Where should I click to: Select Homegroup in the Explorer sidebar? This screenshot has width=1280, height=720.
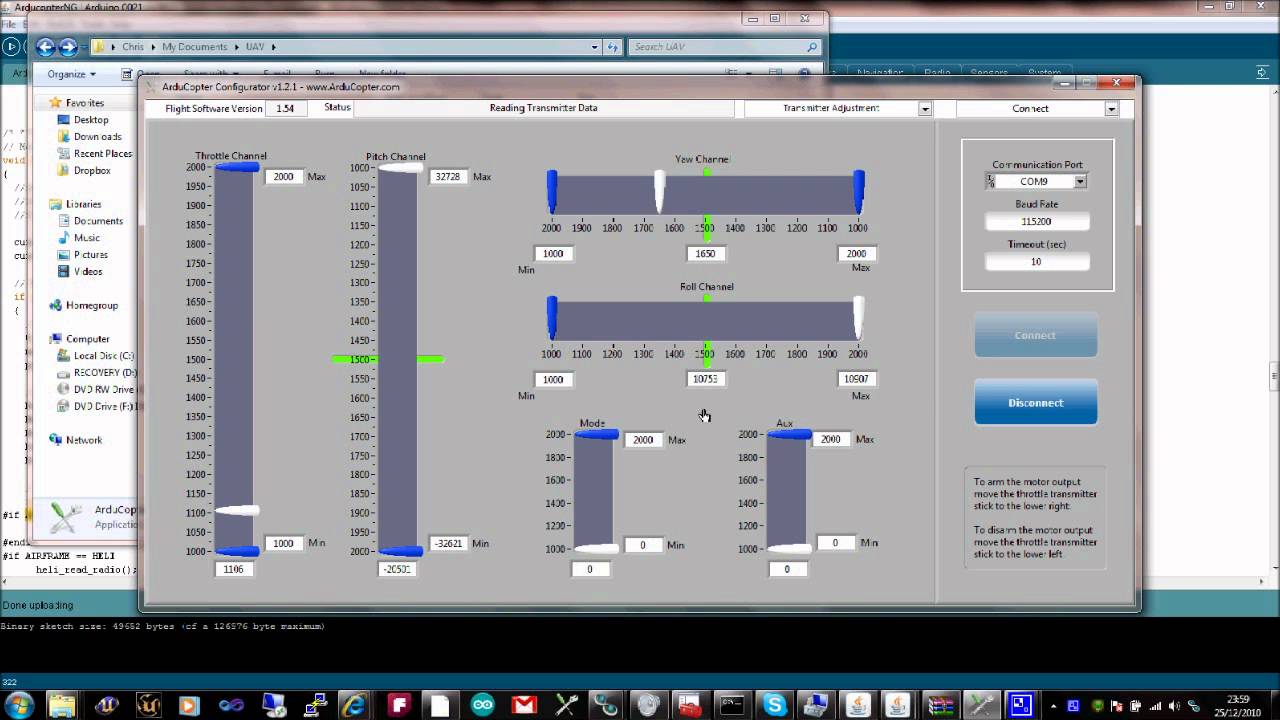coord(92,306)
